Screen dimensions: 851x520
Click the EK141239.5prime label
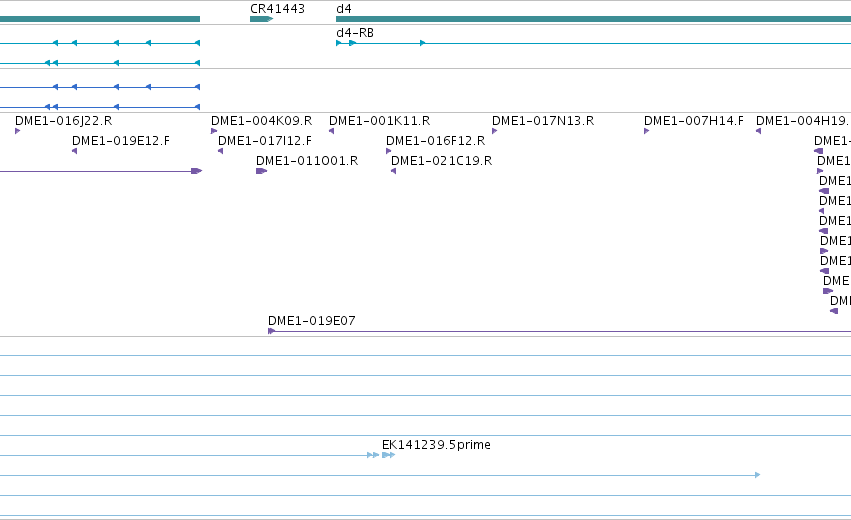436,445
